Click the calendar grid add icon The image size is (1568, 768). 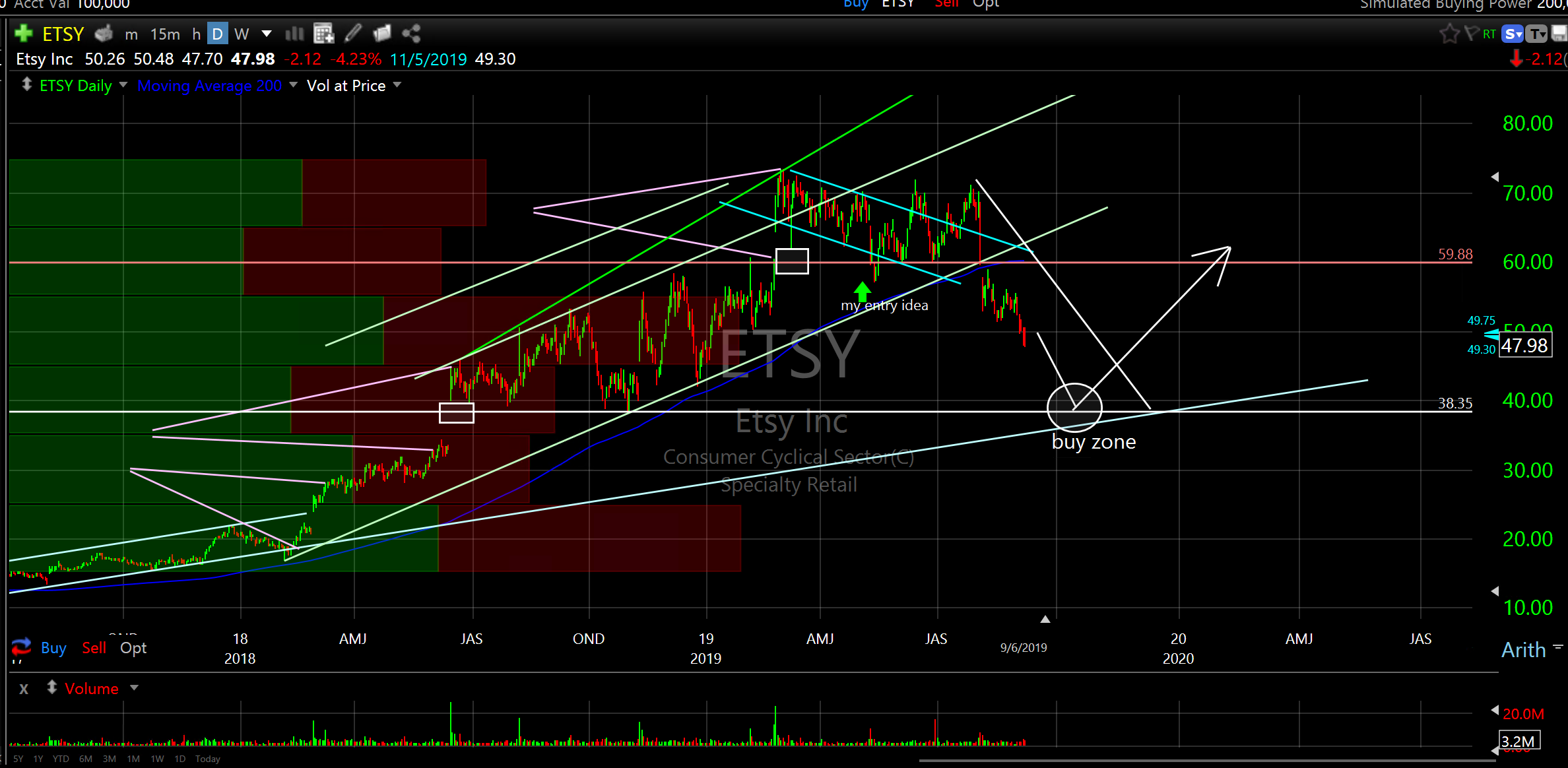point(323,33)
